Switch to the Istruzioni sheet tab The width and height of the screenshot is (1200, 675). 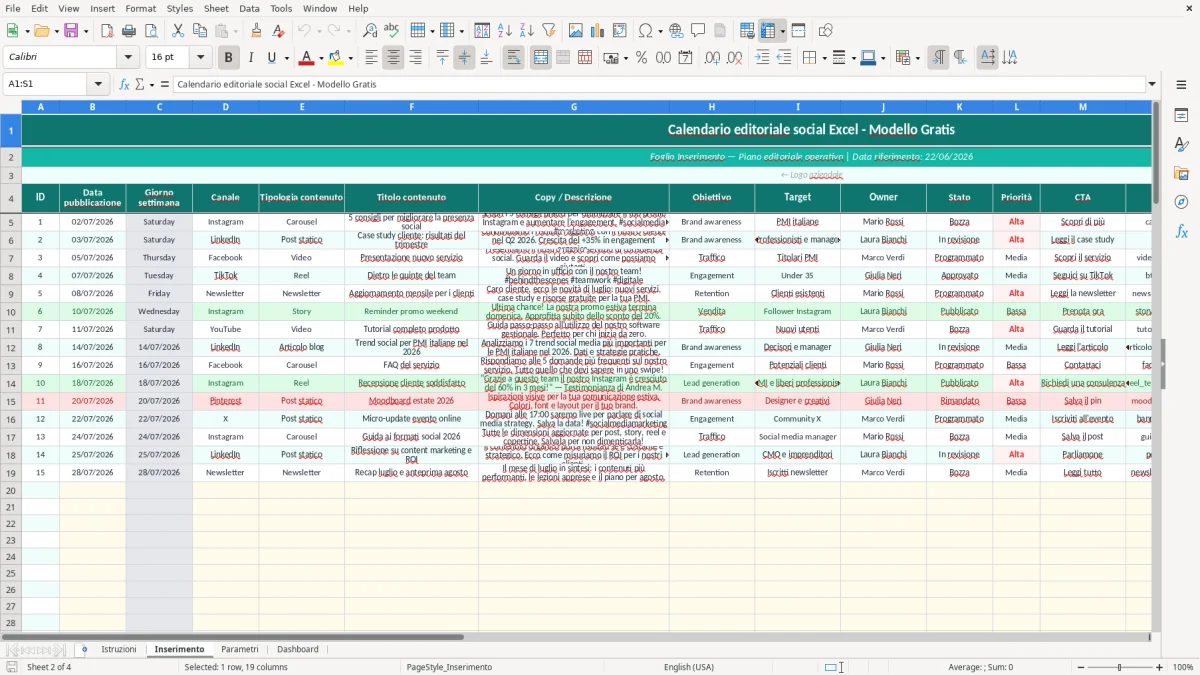(119, 649)
